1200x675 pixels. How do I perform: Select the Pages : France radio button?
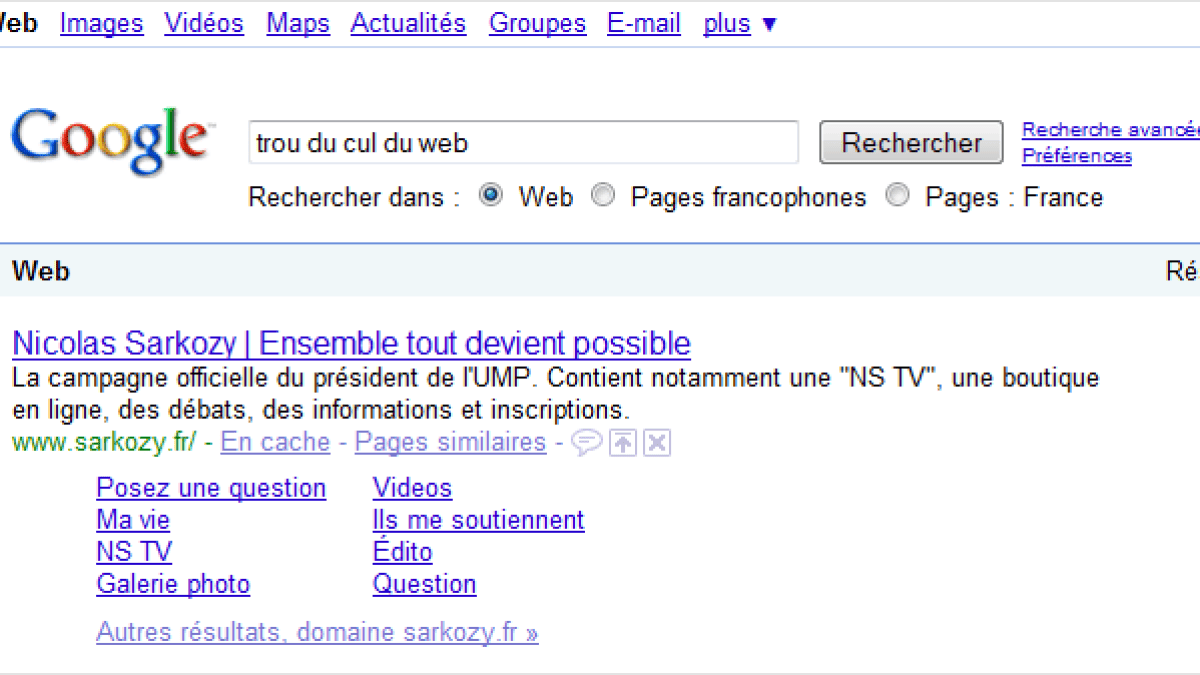coord(898,196)
